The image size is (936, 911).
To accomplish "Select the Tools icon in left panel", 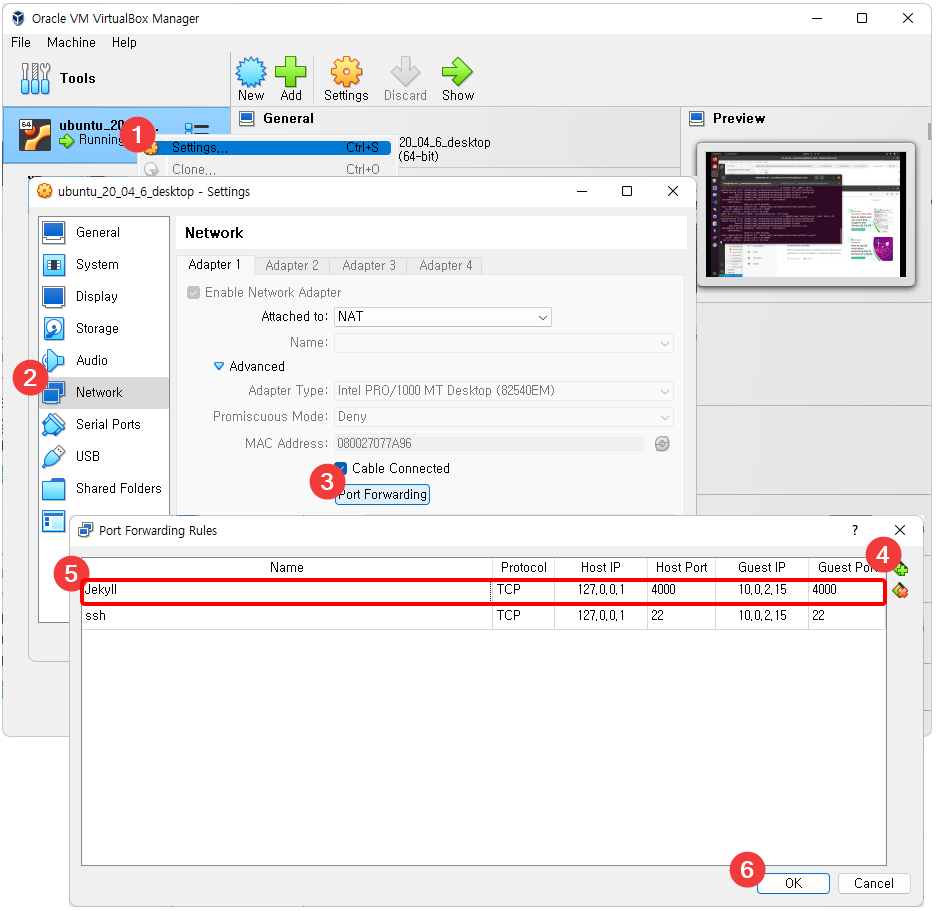I will (35, 78).
